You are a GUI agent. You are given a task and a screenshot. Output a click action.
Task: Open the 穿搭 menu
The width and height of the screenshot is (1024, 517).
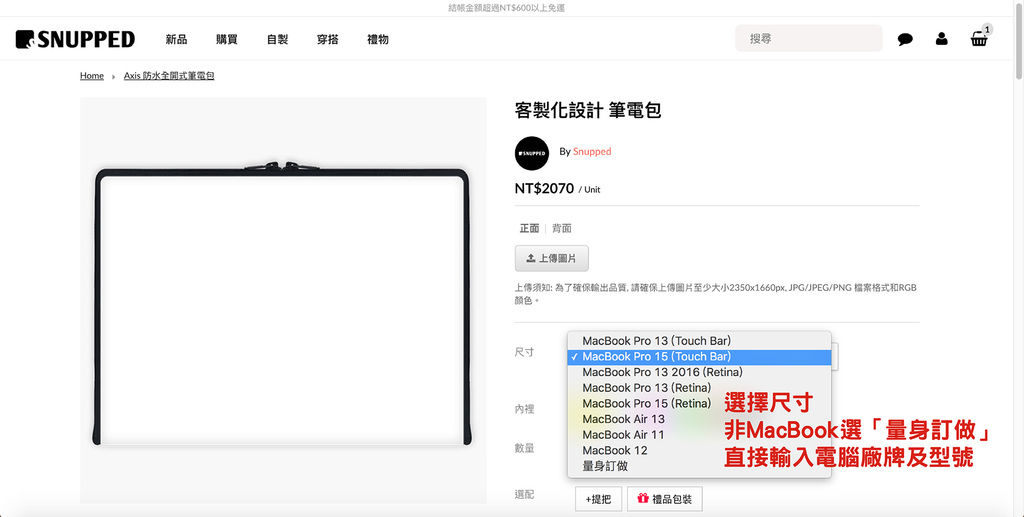click(328, 39)
